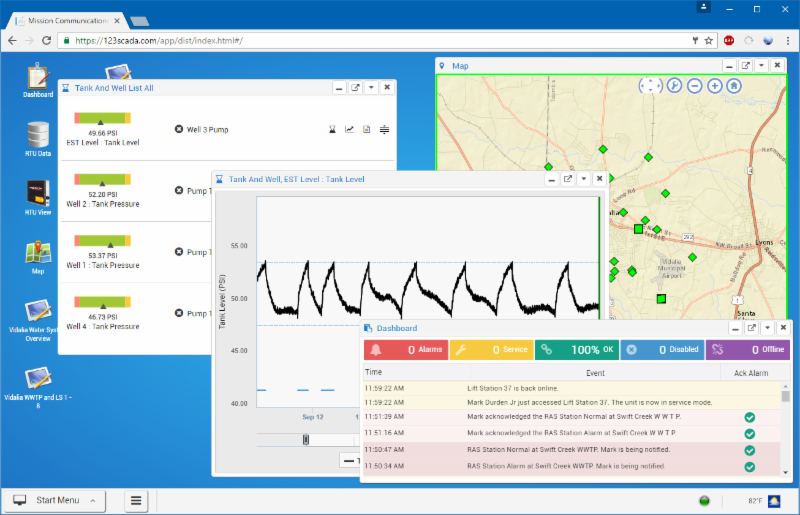Select the red Alarms status tab

pyautogui.click(x=404, y=350)
